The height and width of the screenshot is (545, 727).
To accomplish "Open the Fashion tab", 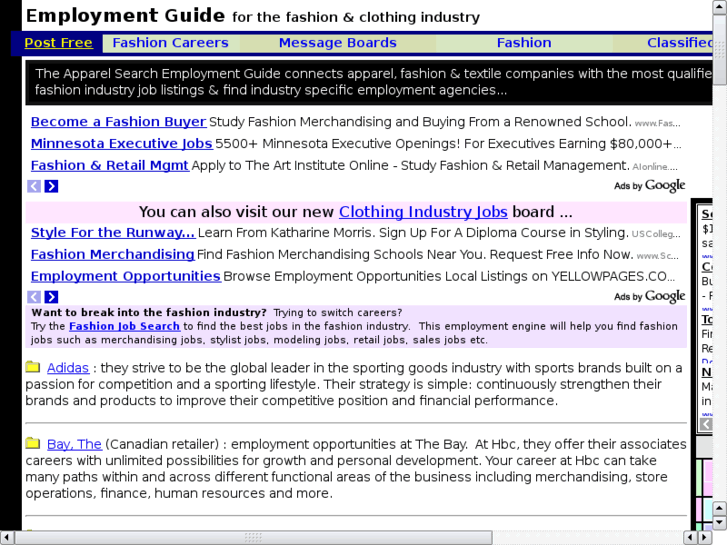I will [x=524, y=43].
